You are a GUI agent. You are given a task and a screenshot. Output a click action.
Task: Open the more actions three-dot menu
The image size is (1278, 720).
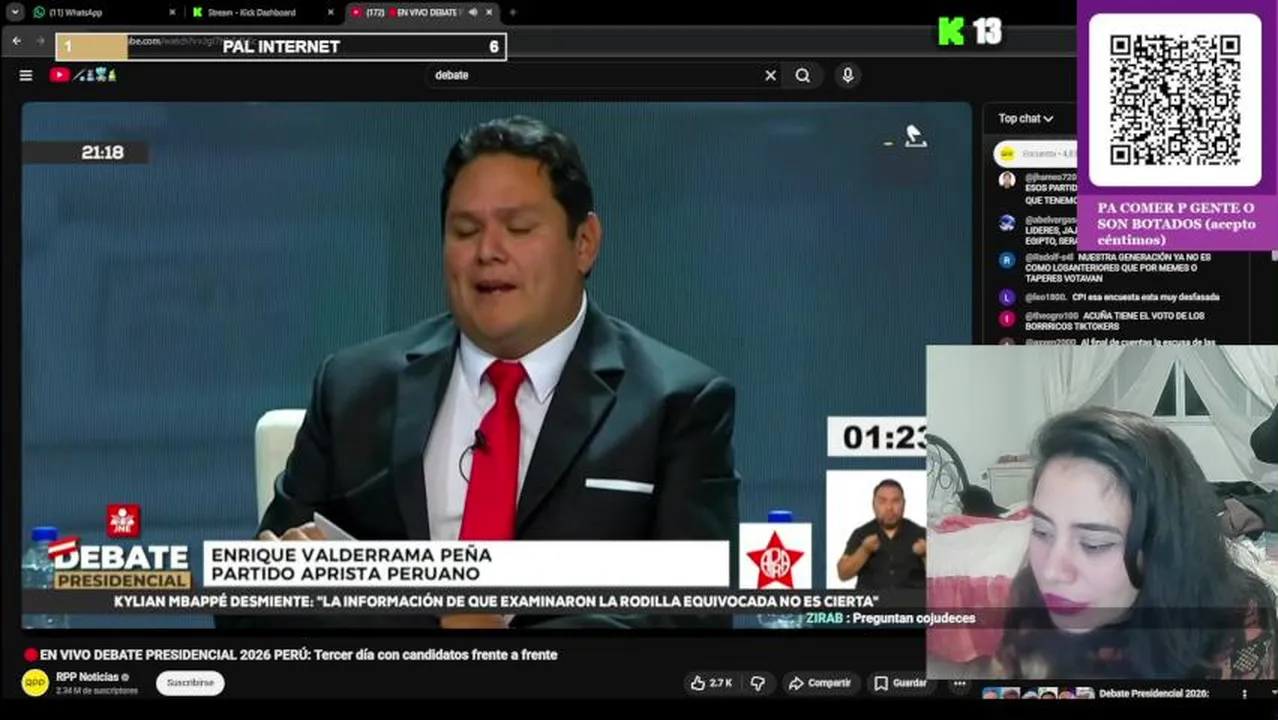pyautogui.click(x=959, y=683)
